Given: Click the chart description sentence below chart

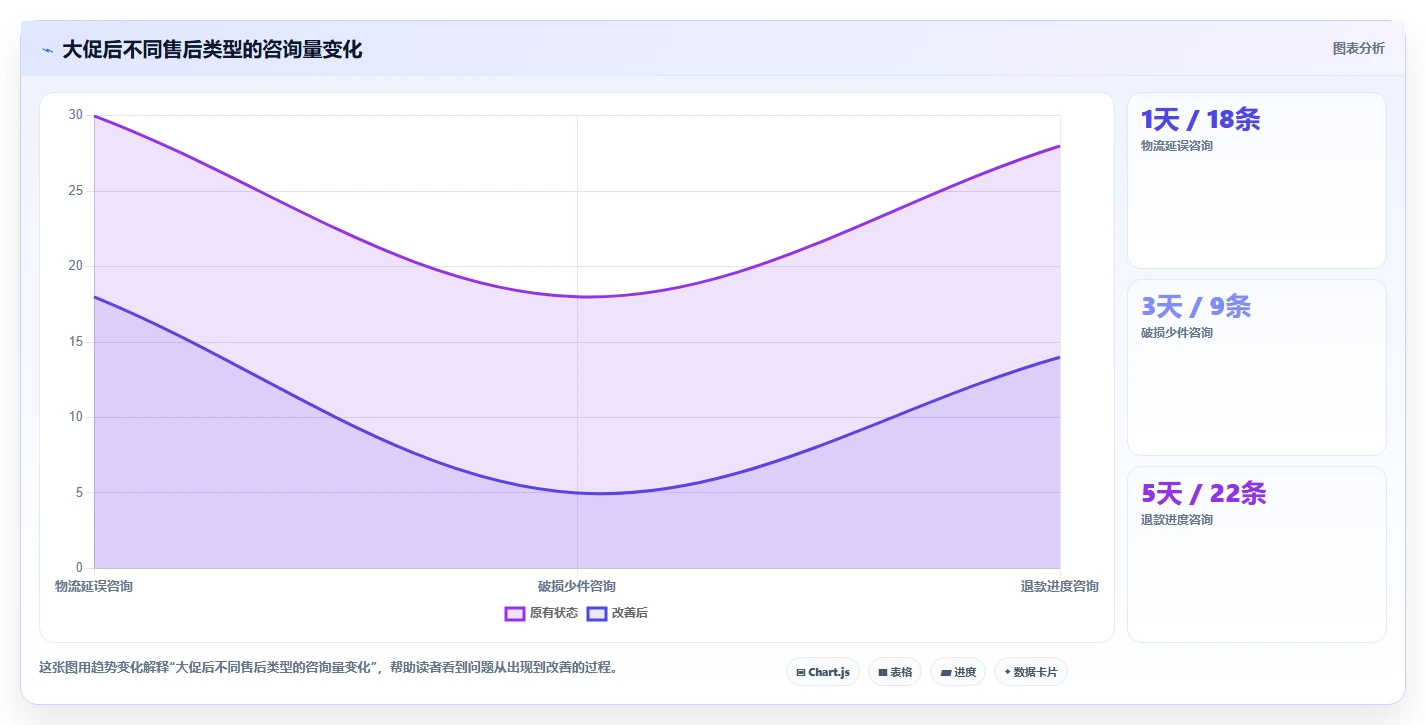Looking at the screenshot, I should click(x=328, y=667).
